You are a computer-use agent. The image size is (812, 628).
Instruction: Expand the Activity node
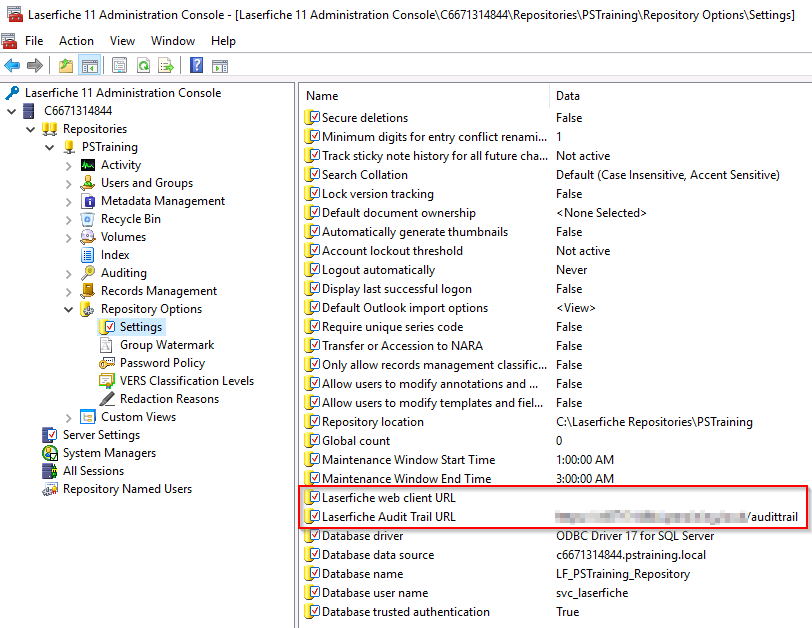pyautogui.click(x=68, y=166)
